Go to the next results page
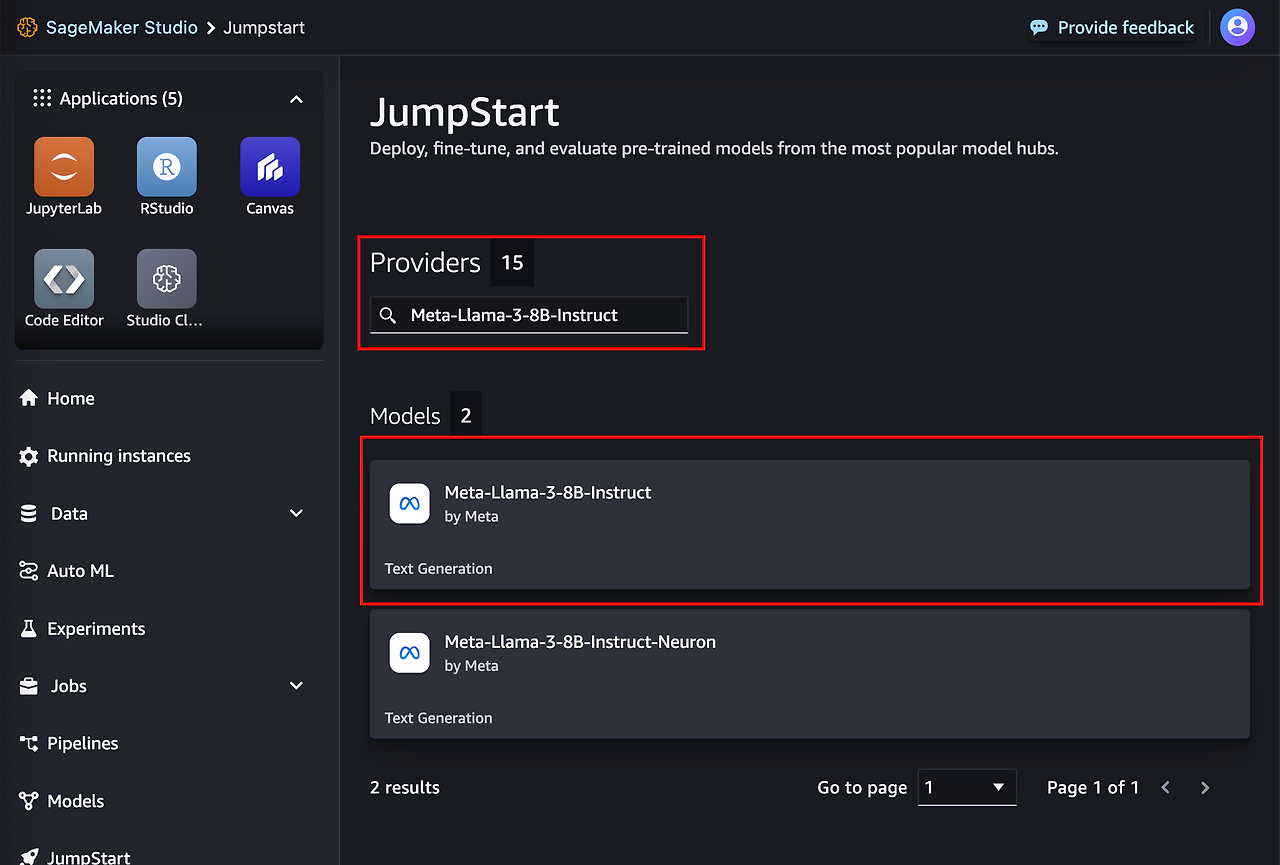The width and height of the screenshot is (1280, 865). tap(1205, 788)
